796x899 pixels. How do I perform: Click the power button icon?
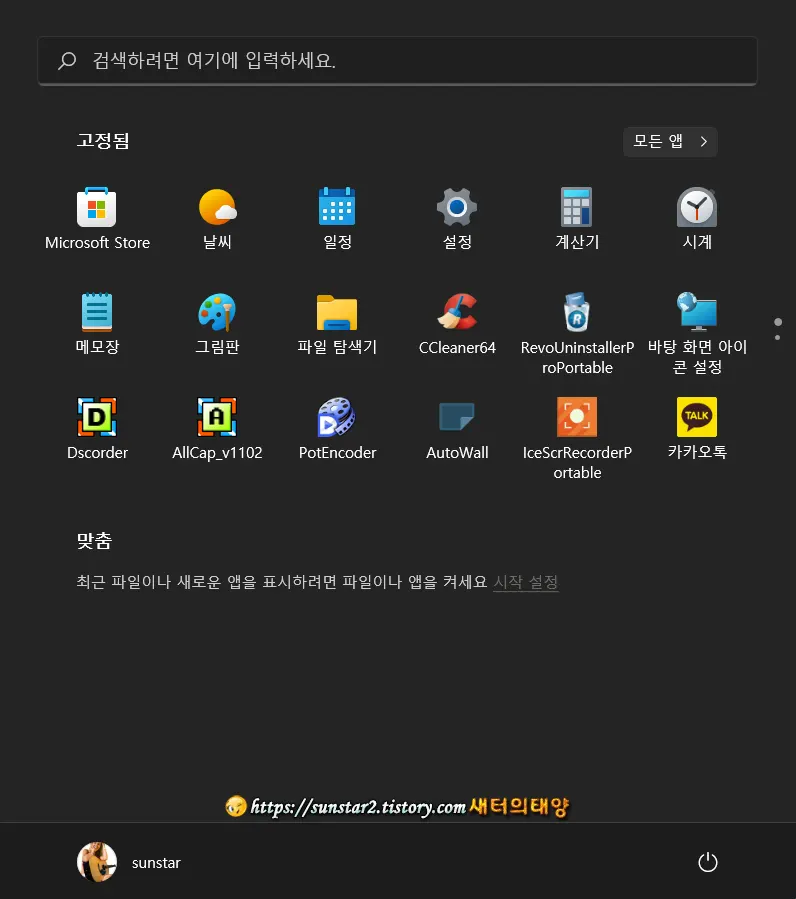708,862
